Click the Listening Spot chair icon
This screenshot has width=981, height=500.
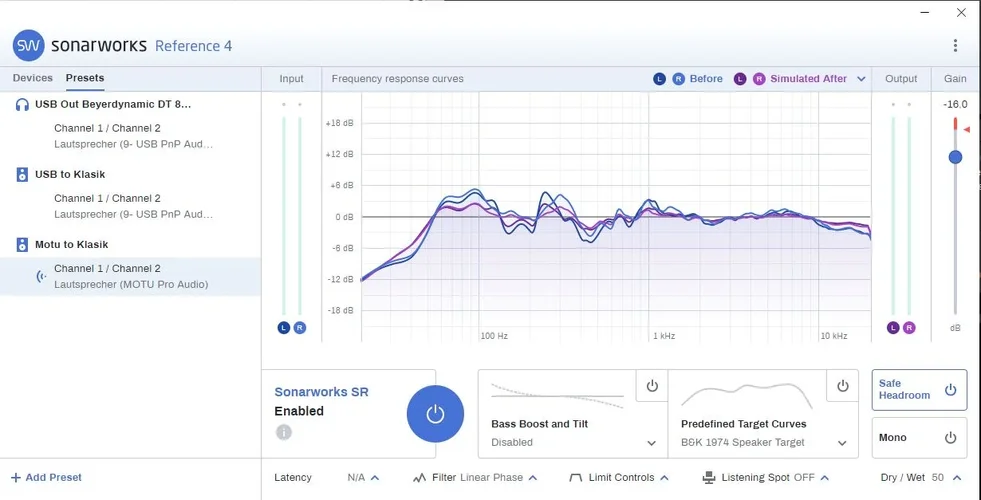point(709,478)
